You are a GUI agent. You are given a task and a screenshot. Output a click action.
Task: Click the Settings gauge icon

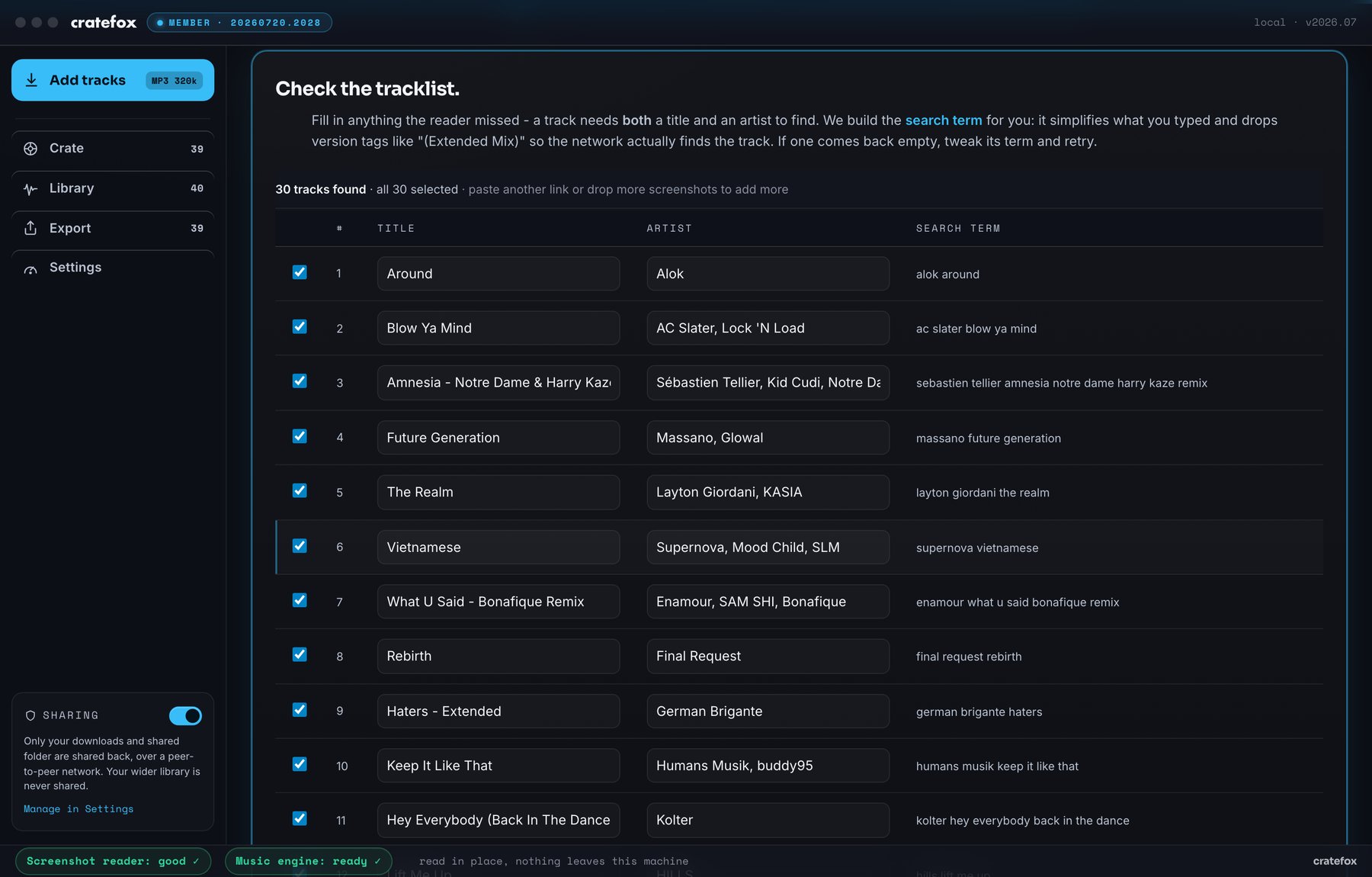[30, 268]
